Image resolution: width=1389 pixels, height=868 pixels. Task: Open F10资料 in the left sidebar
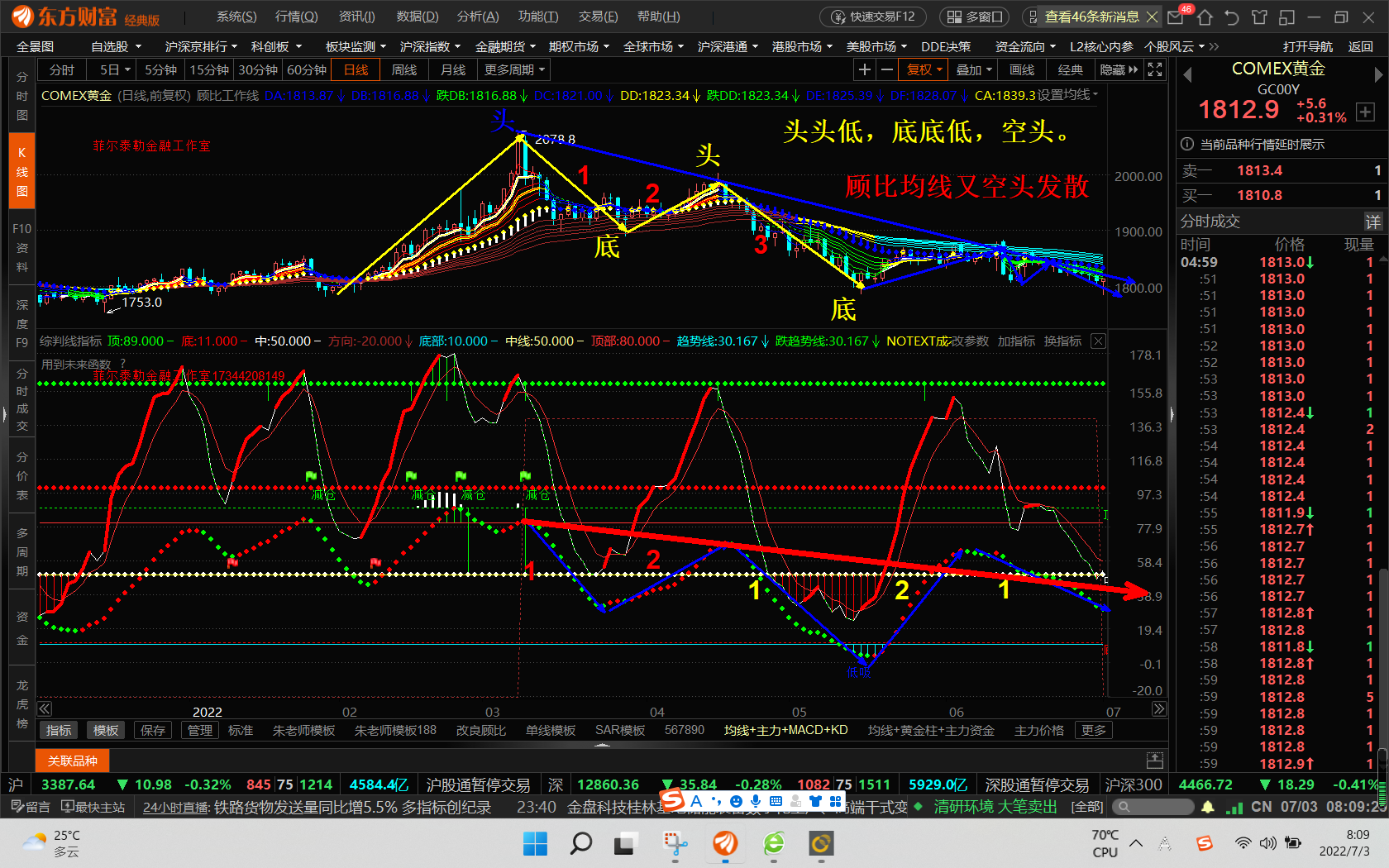click(22, 247)
